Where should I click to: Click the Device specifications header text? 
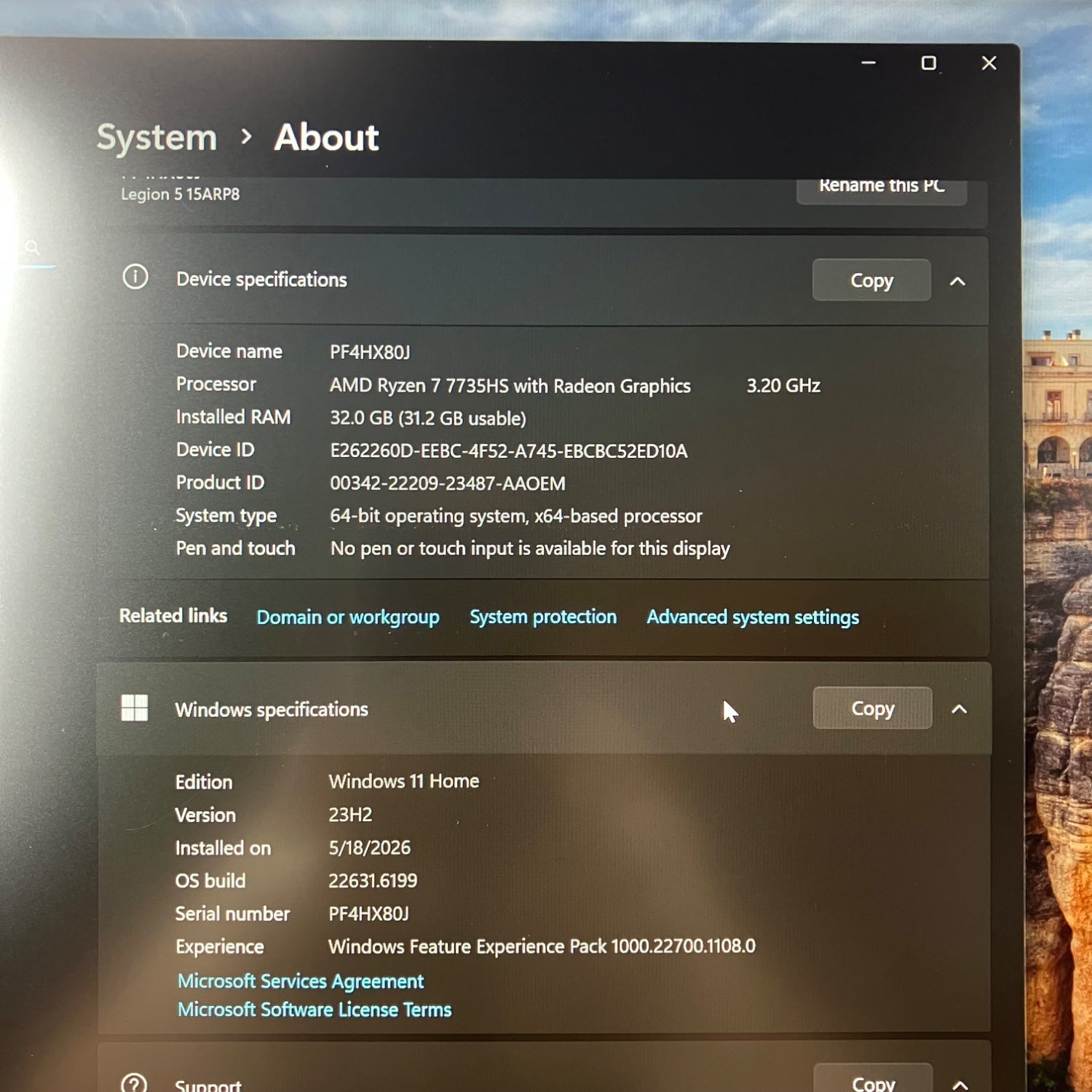(261, 280)
